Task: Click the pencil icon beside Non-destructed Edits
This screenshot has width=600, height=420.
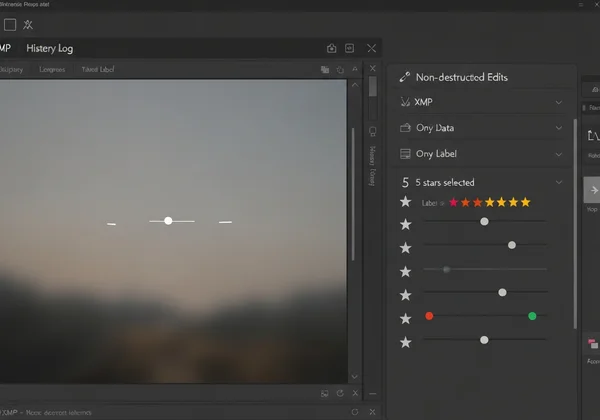Action: coord(405,77)
